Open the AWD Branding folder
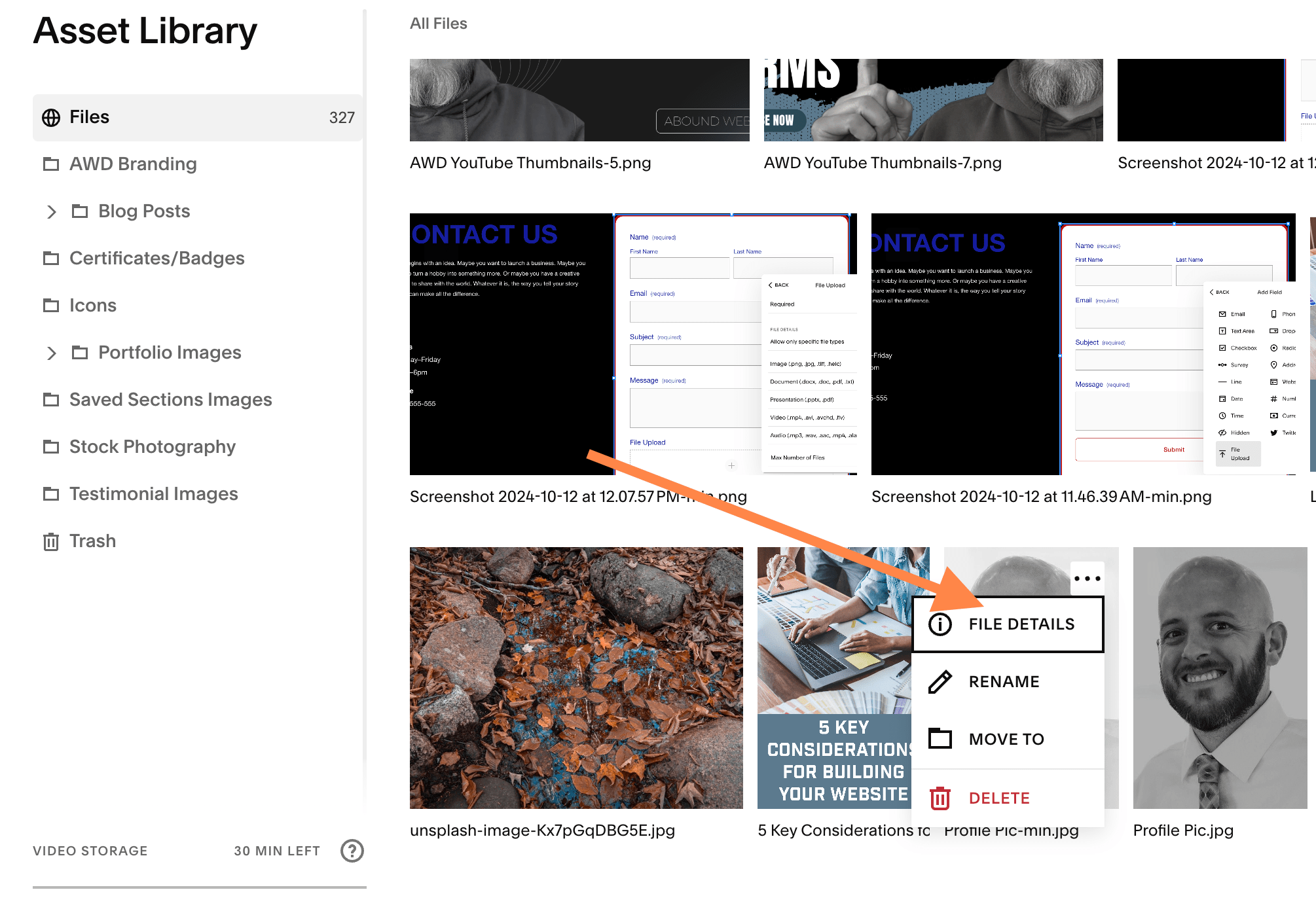The height and width of the screenshot is (911, 1316). pos(133,164)
